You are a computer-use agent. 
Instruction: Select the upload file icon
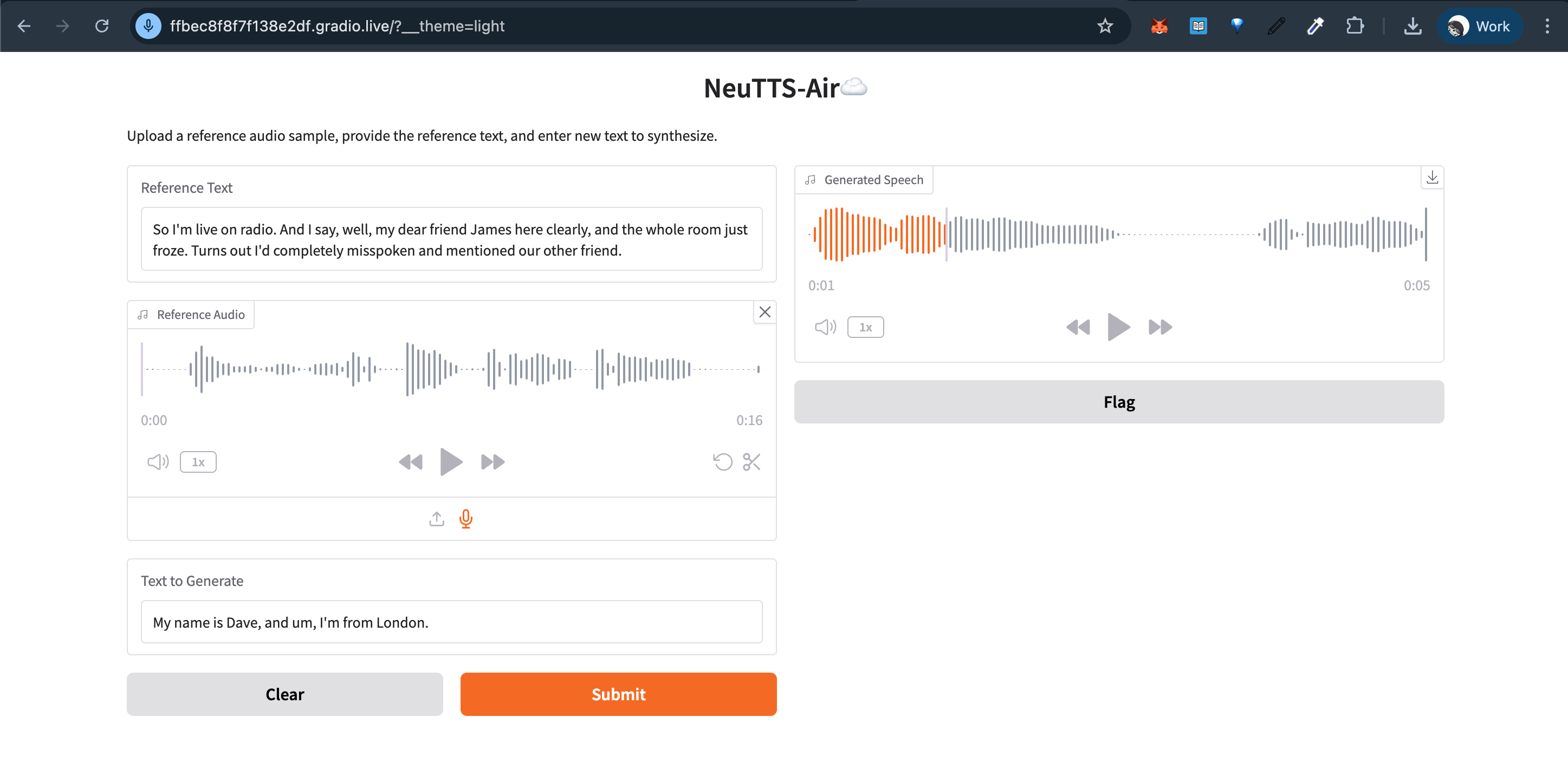pos(437,518)
